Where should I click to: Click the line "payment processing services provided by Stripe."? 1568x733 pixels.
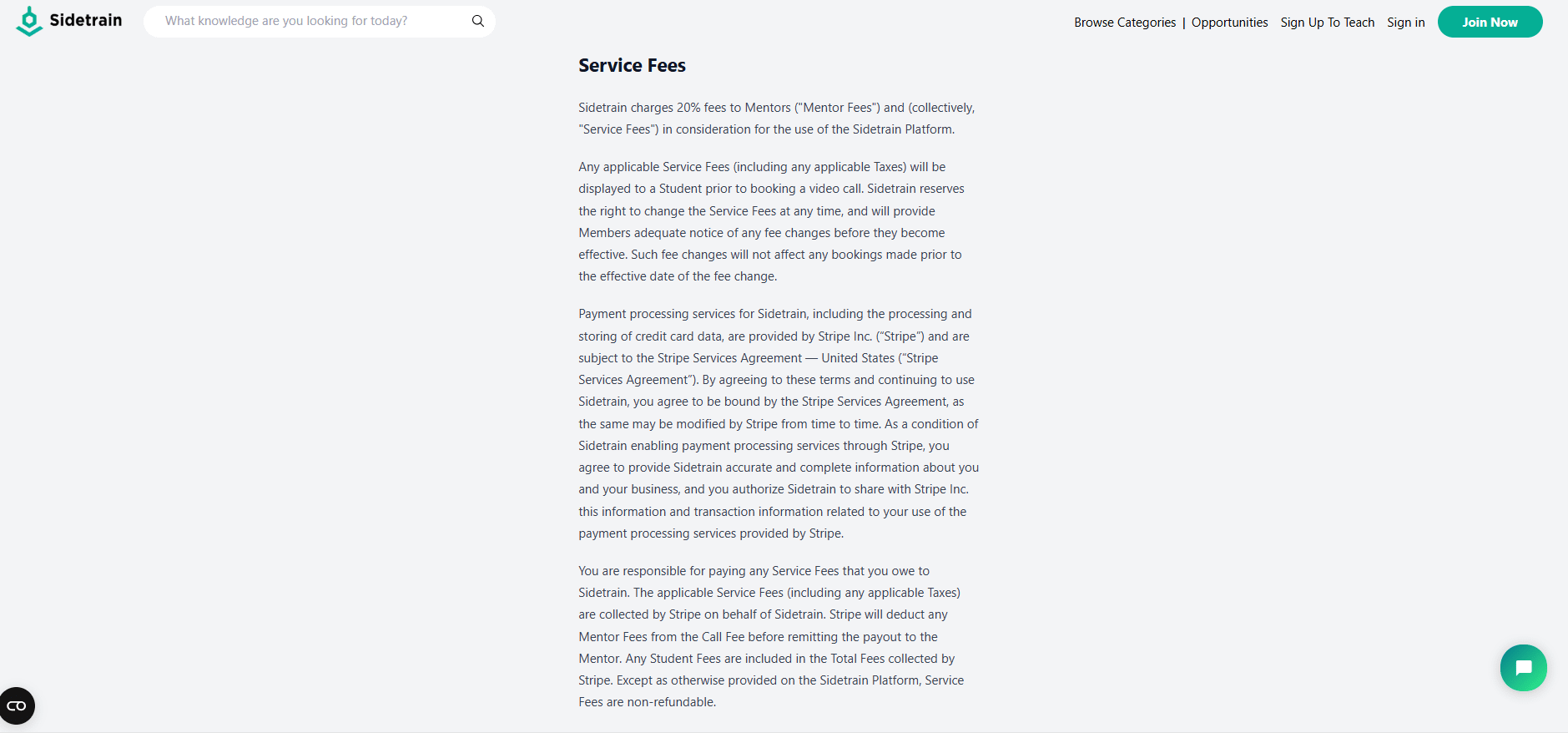pyautogui.click(x=711, y=533)
